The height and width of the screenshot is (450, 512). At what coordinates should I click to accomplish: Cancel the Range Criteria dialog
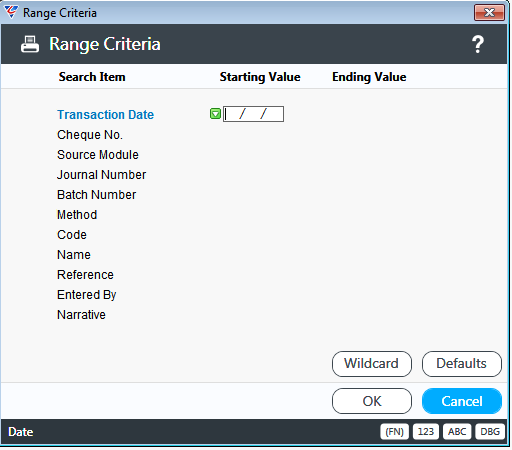pos(462,401)
